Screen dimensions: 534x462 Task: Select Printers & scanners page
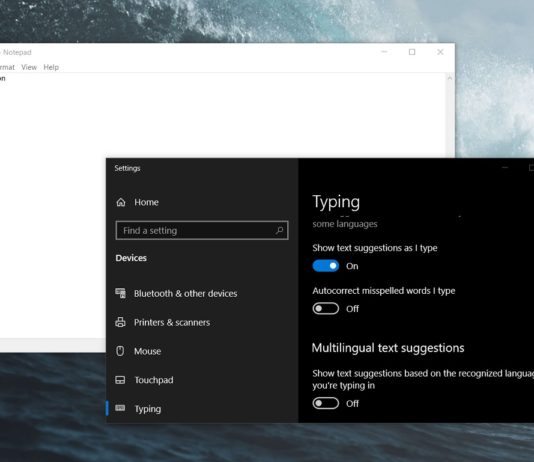click(172, 322)
